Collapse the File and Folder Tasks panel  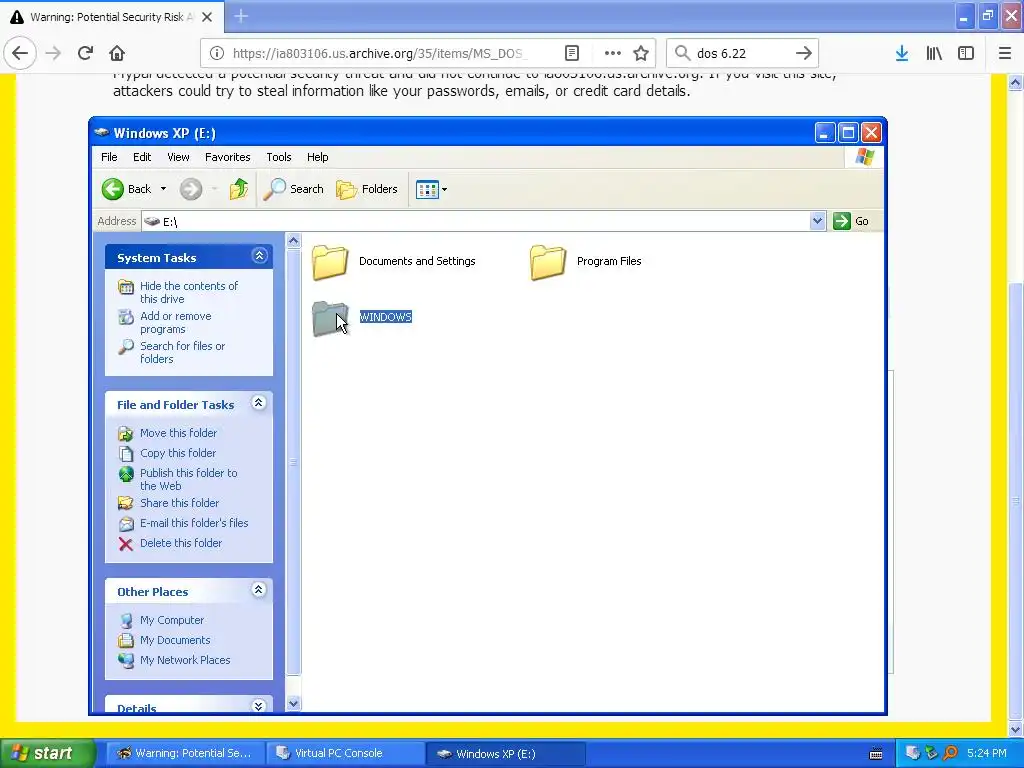tap(259, 403)
